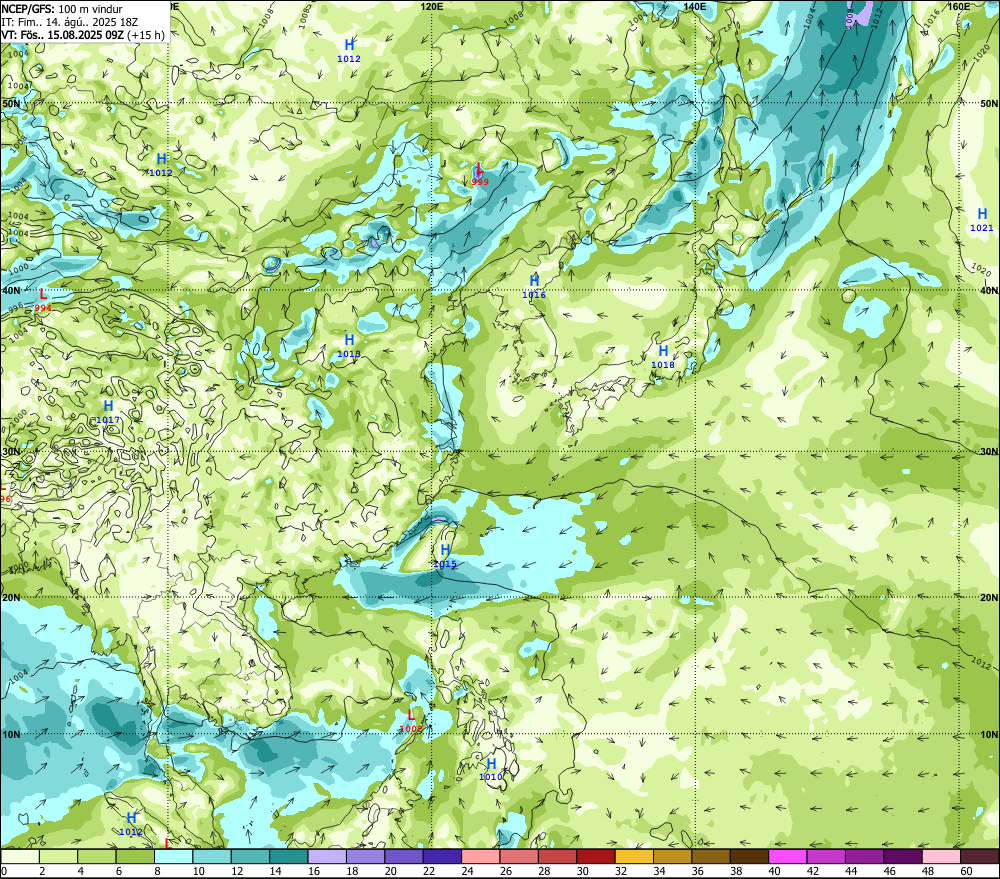
Task: Pick the 38–40 dark brown legend swatch
Action: (749, 856)
